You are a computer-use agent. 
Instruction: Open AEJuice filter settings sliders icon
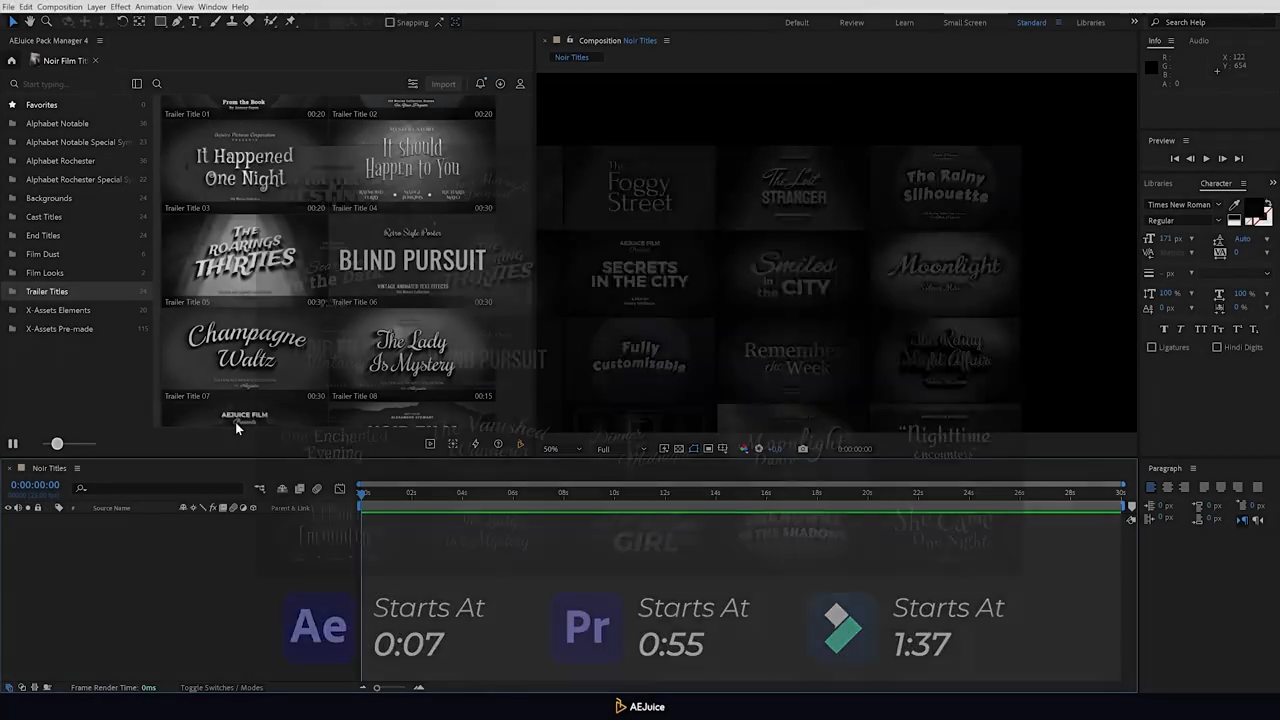(x=412, y=84)
